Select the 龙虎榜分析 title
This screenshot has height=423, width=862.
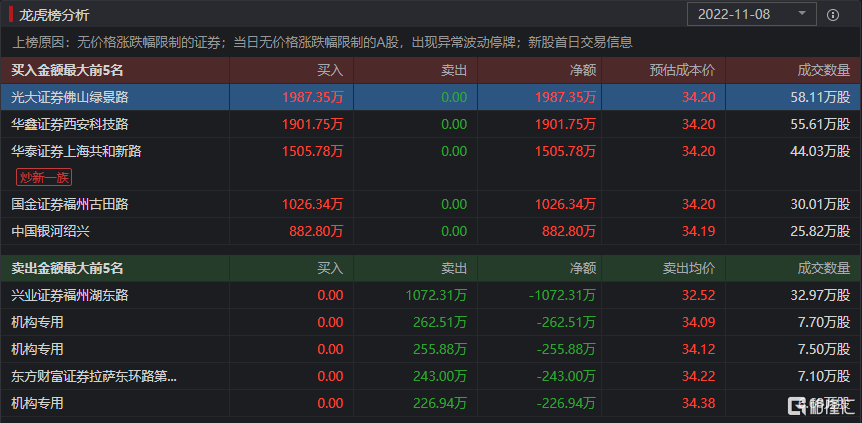coord(54,14)
